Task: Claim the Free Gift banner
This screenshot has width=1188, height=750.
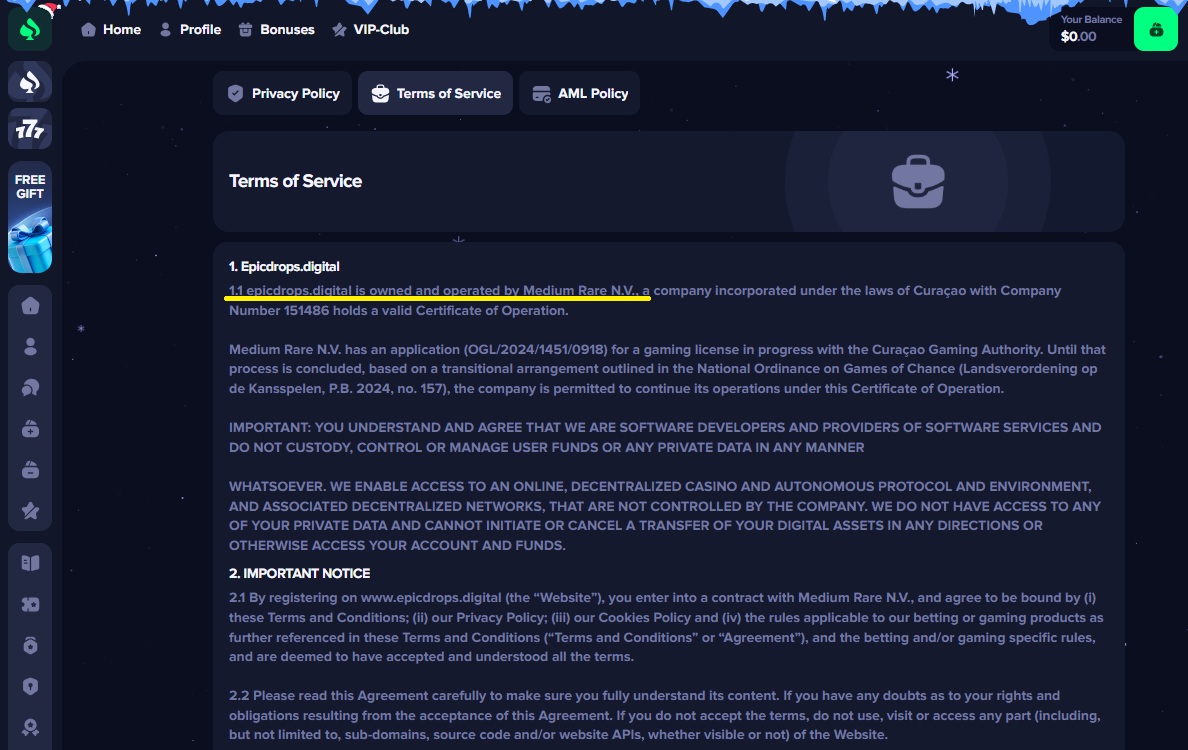Action: (x=30, y=217)
